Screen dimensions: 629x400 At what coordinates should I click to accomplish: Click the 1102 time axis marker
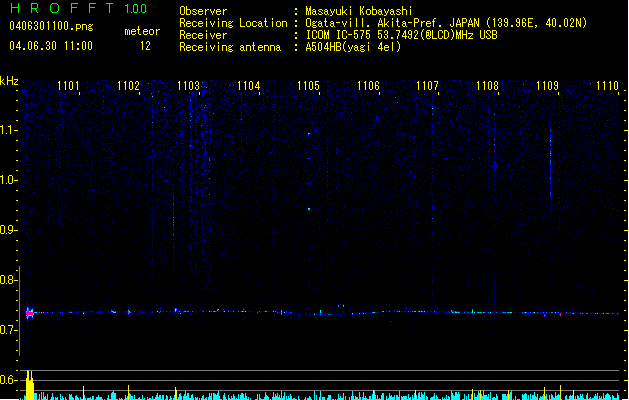128,85
